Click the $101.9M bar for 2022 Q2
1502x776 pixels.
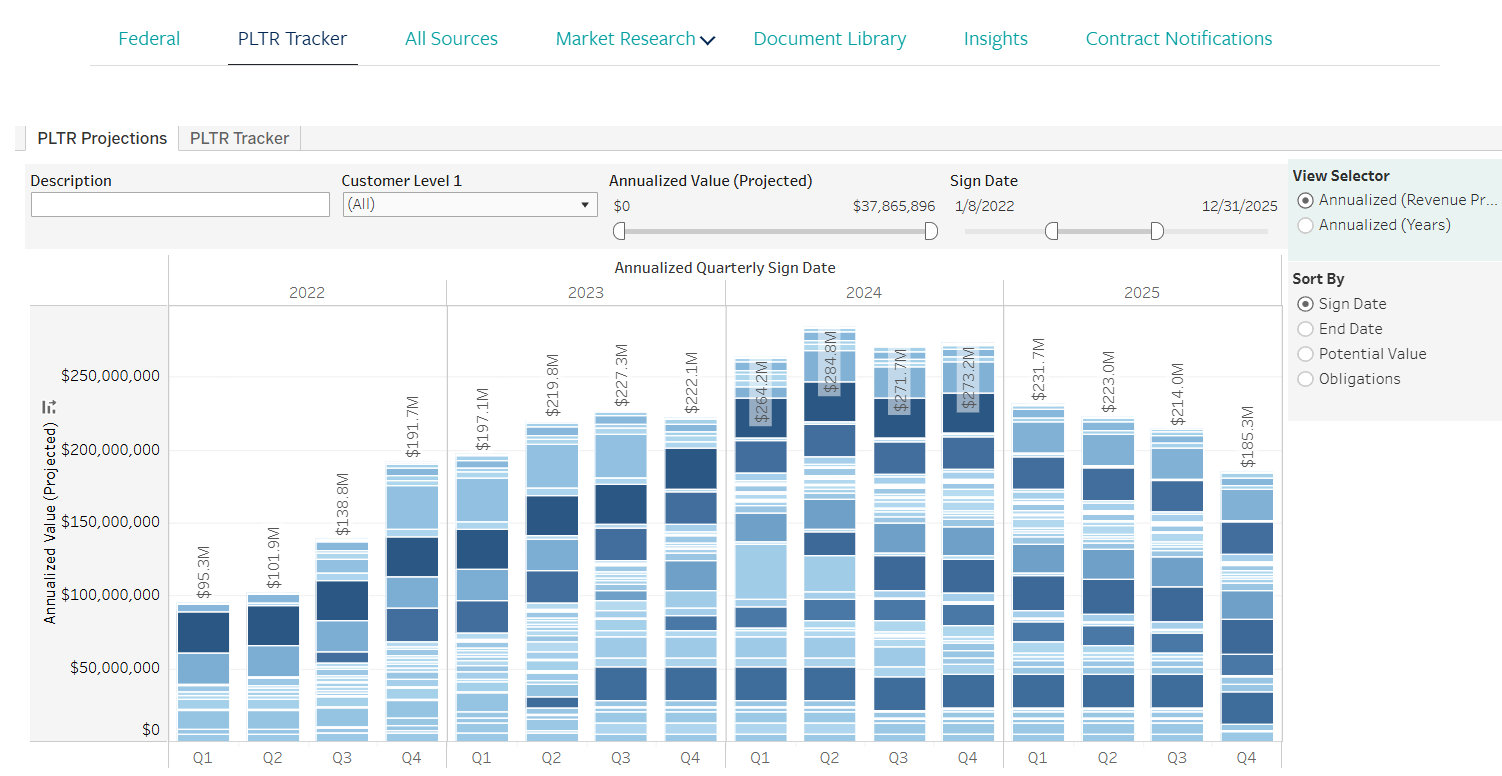(x=273, y=667)
